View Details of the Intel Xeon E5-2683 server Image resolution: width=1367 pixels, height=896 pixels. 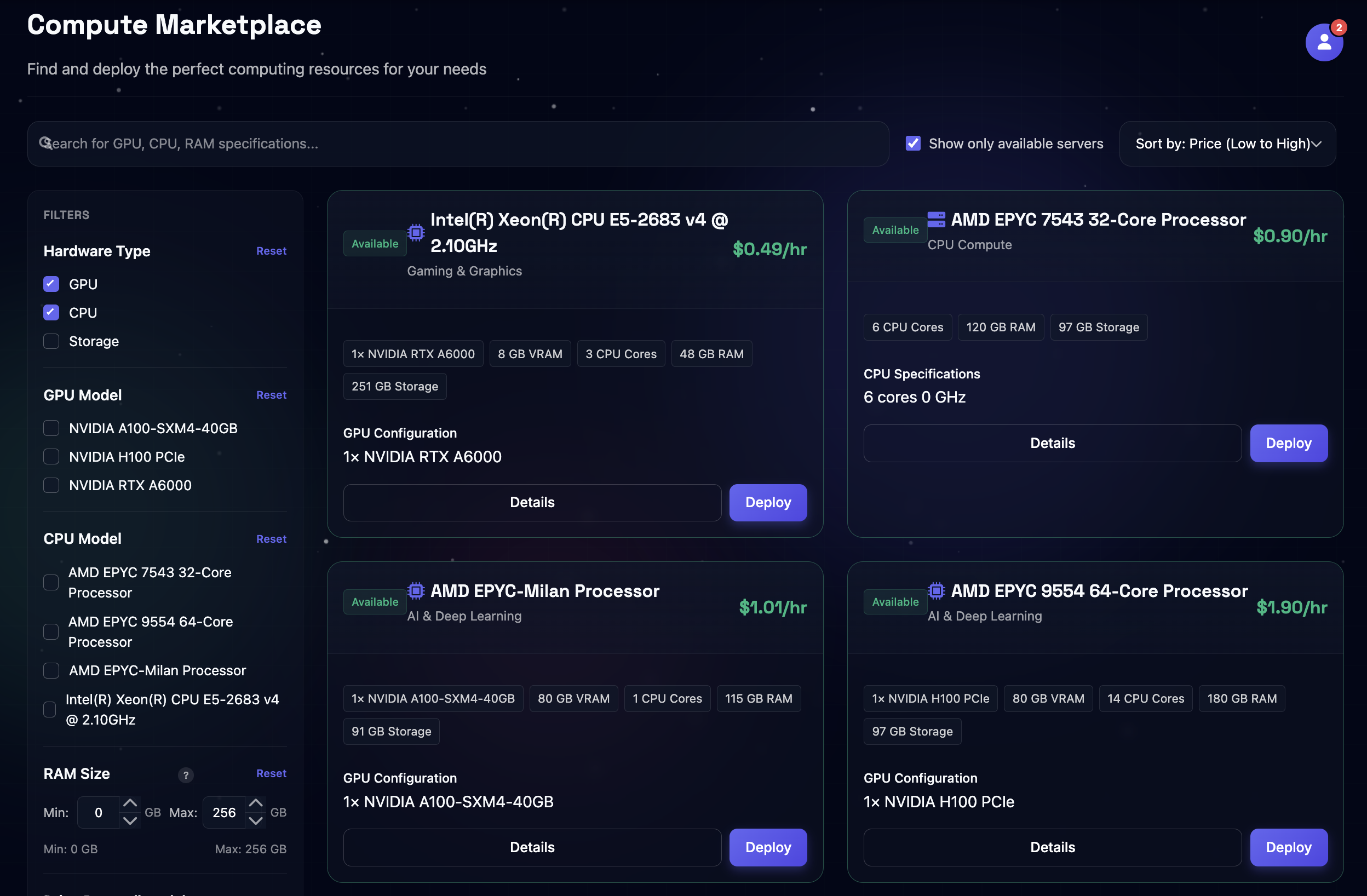tap(531, 502)
